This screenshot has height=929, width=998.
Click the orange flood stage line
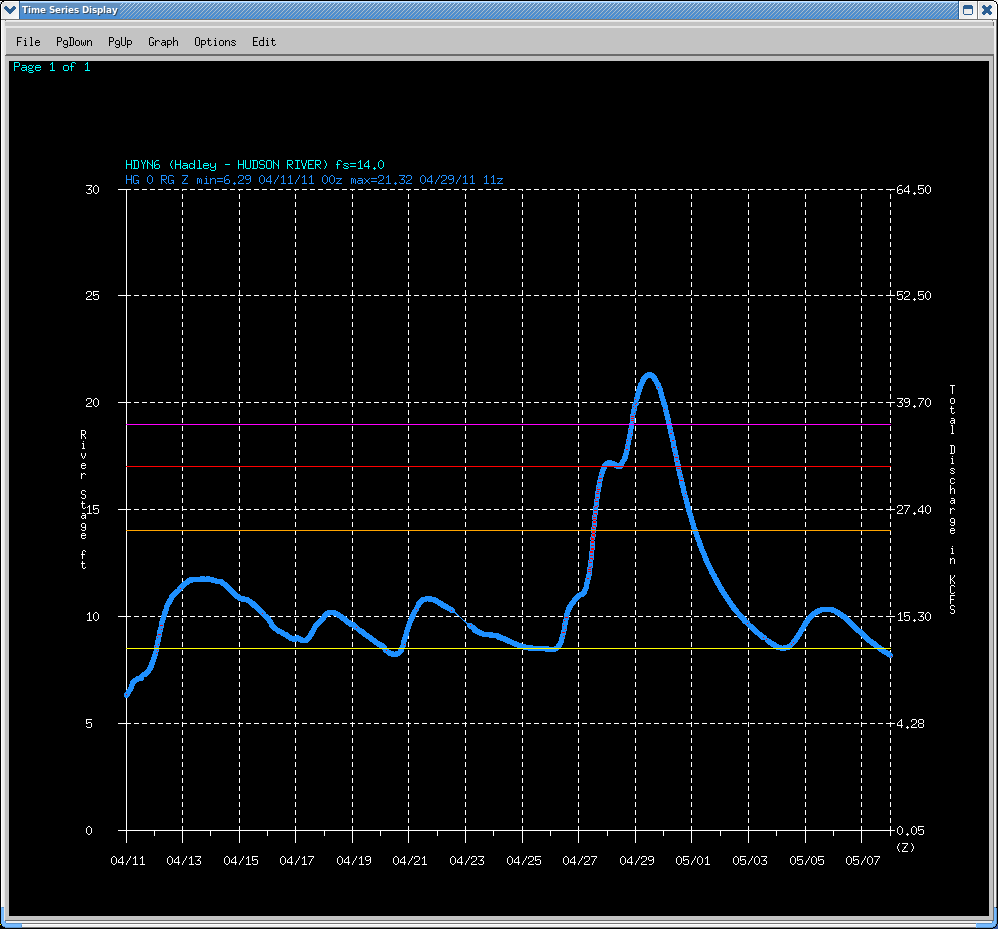509,530
